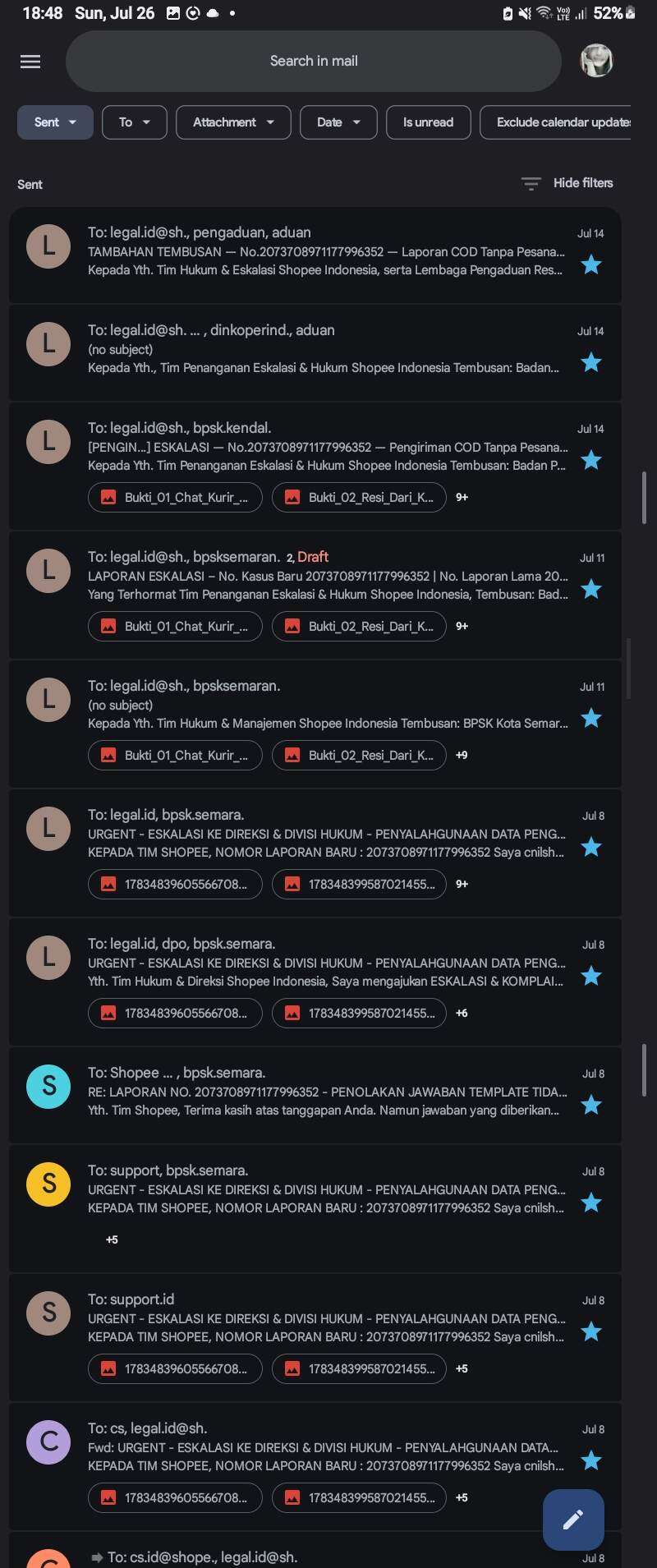Image resolution: width=657 pixels, height=1568 pixels.
Task: Select the L sender avatar of first email
Action: coord(48,245)
